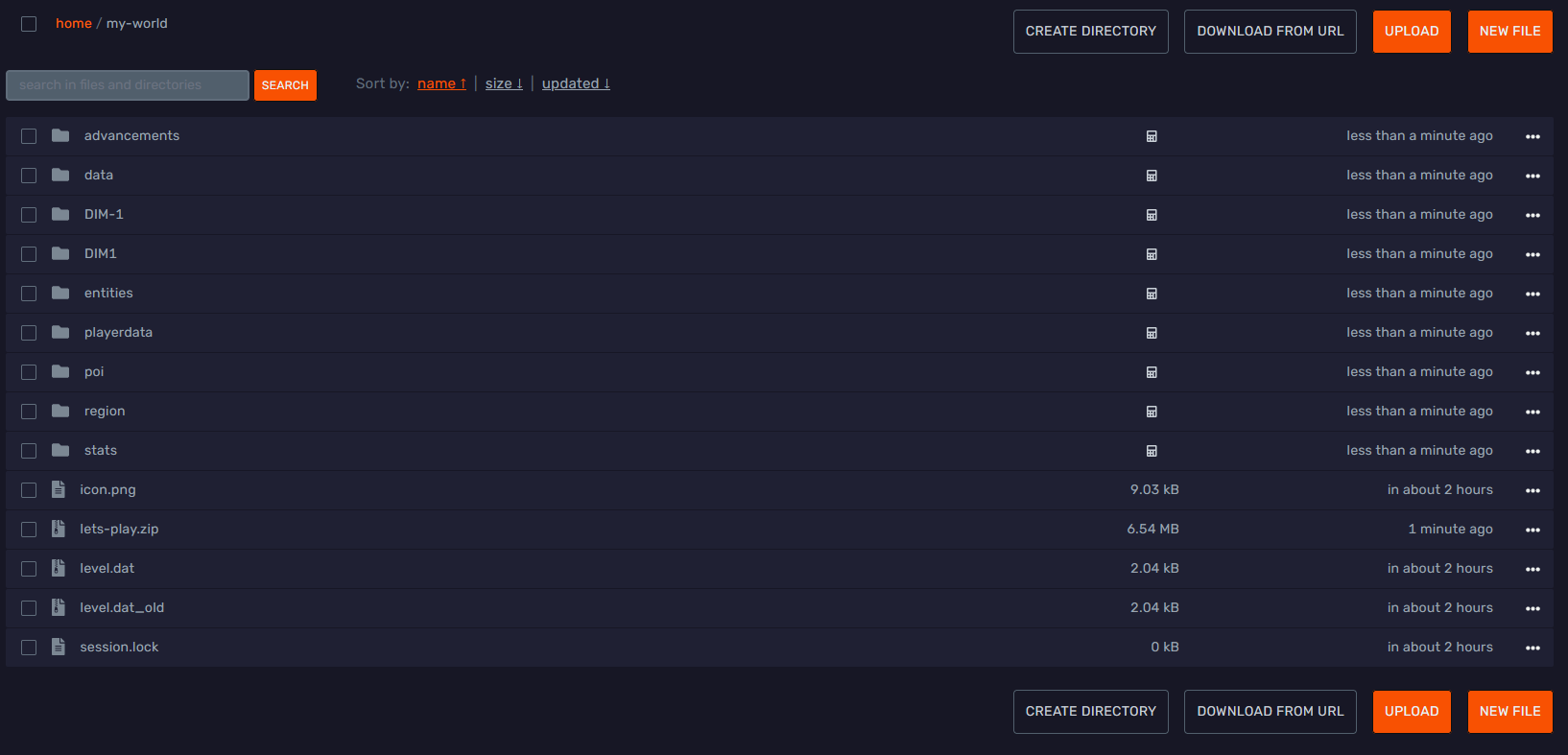This screenshot has height=755, width=1568.
Task: Calculate size of playerdata directory
Action: (x=1152, y=333)
